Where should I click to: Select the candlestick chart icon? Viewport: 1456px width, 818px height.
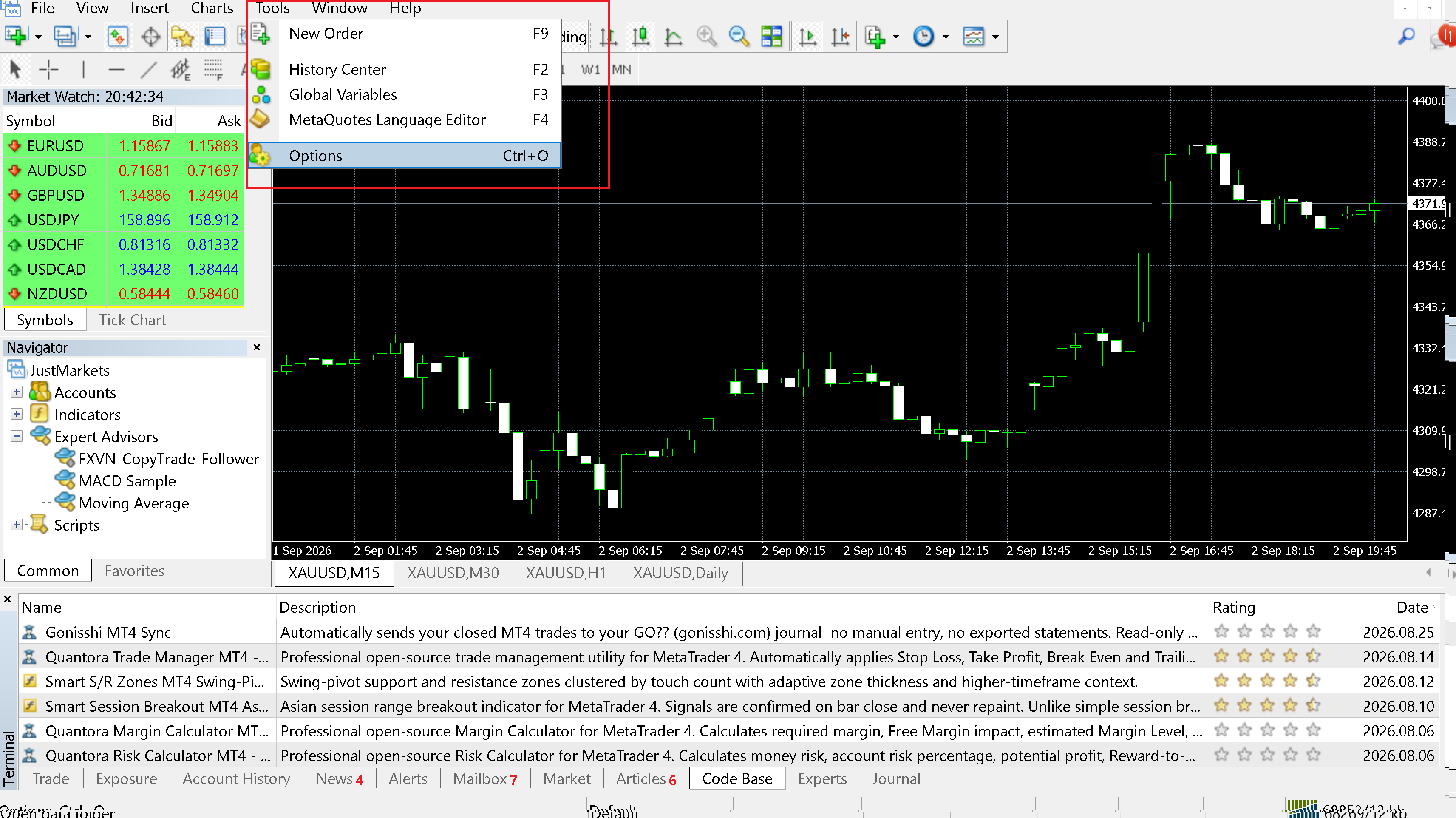(x=640, y=37)
